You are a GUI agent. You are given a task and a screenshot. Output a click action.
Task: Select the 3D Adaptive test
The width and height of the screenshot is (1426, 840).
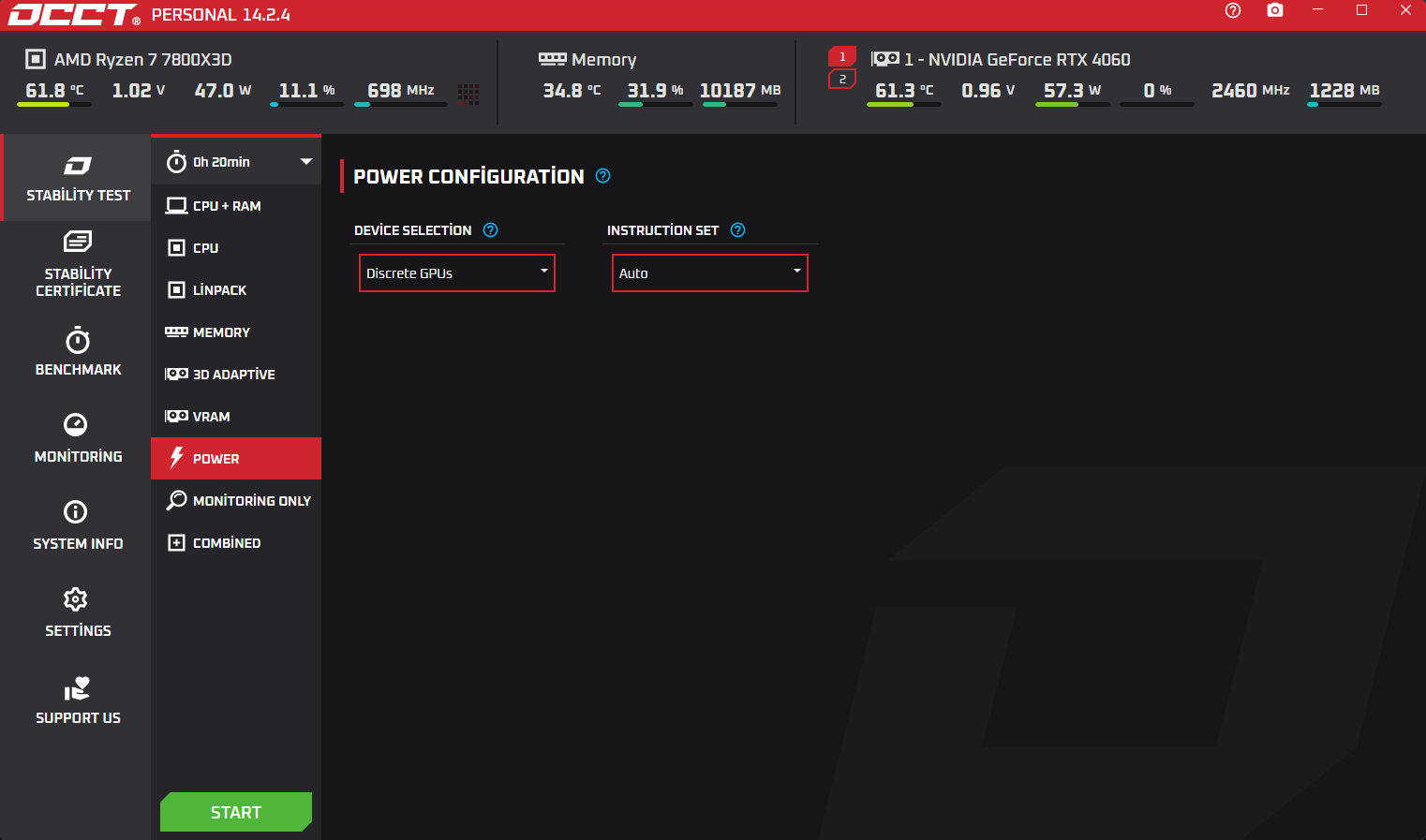tap(236, 375)
